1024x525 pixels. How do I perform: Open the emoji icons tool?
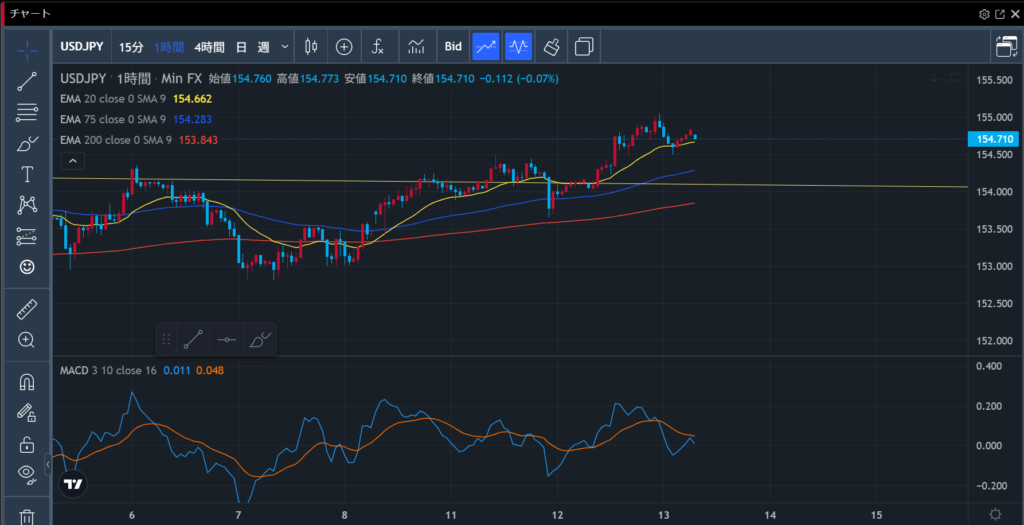(x=27, y=267)
